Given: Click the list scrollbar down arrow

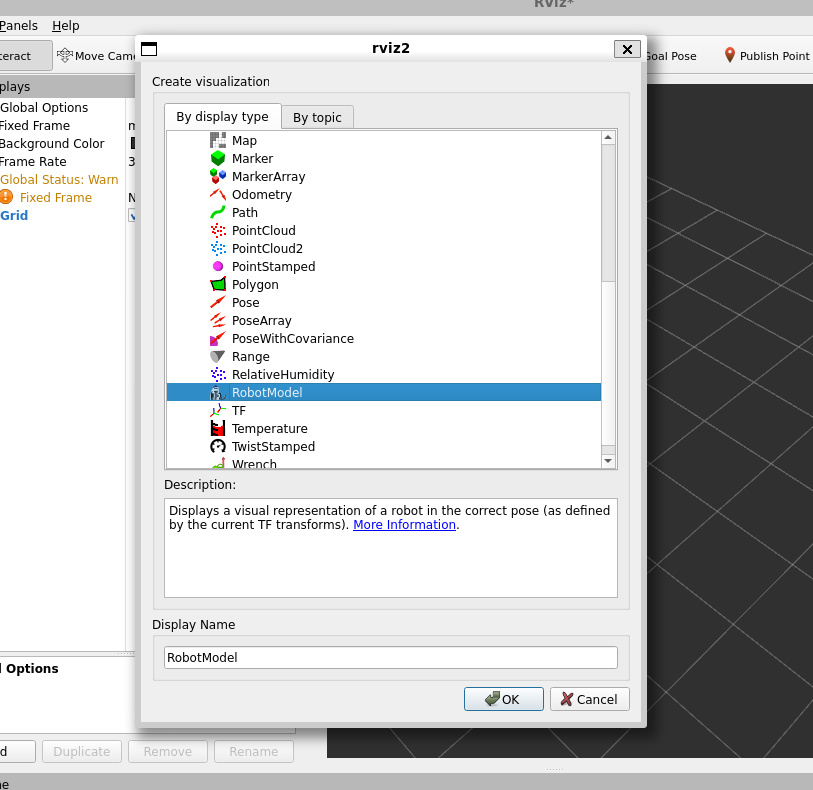Looking at the screenshot, I should pyautogui.click(x=608, y=461).
